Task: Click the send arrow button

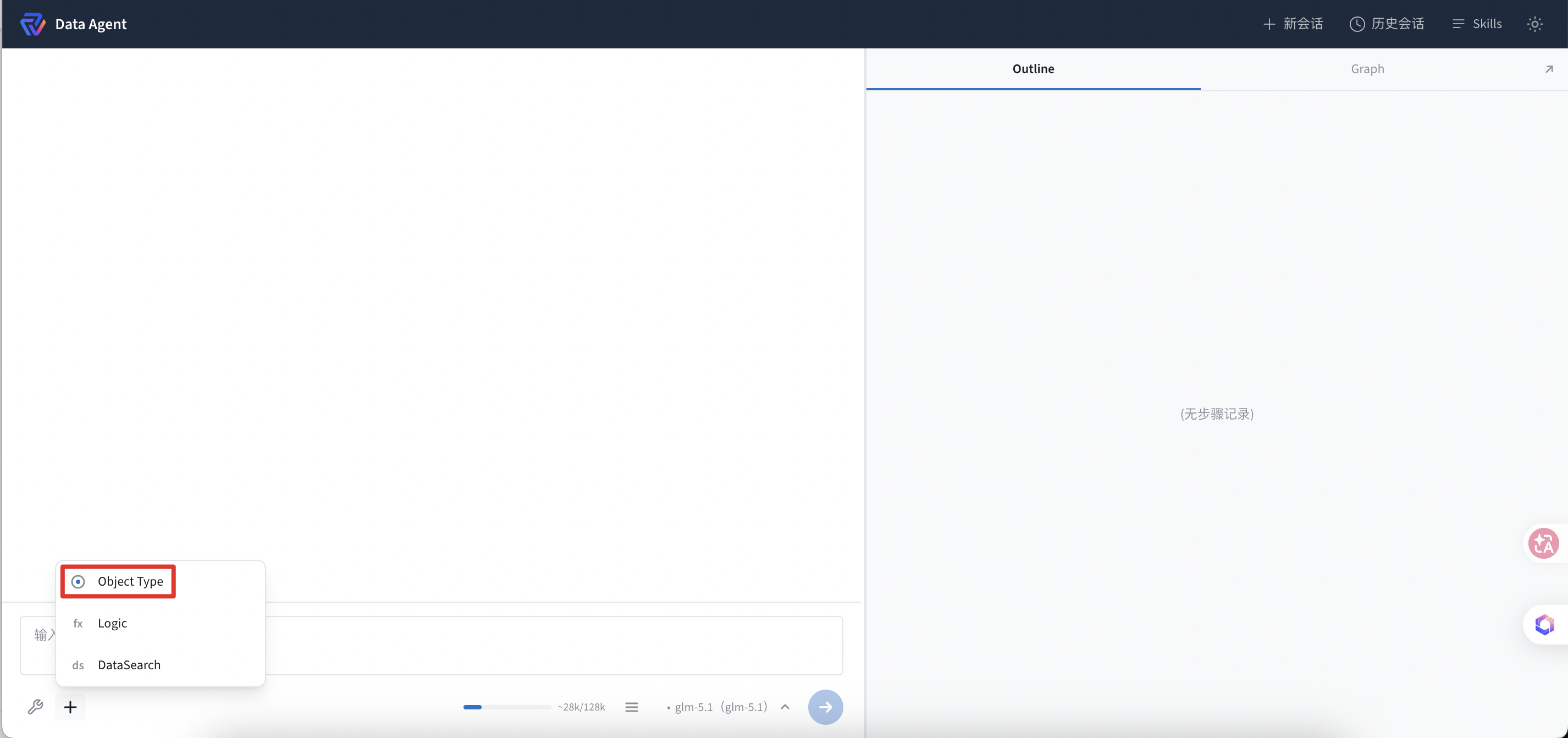Action: (825, 707)
